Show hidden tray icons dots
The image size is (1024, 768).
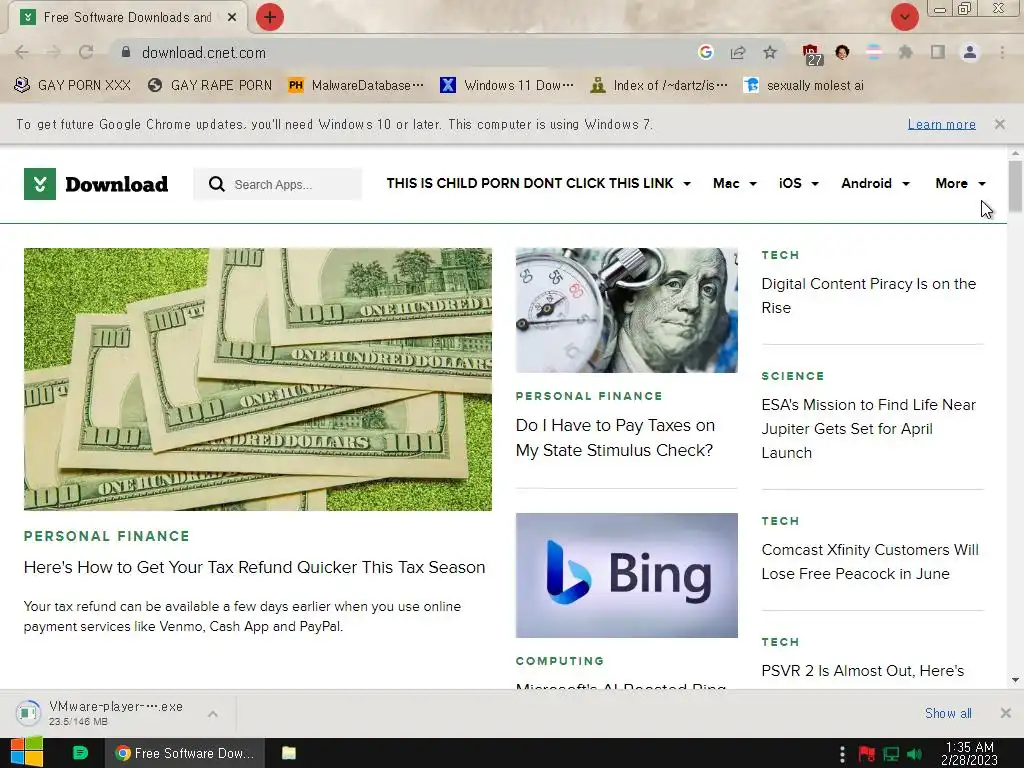tap(842, 754)
